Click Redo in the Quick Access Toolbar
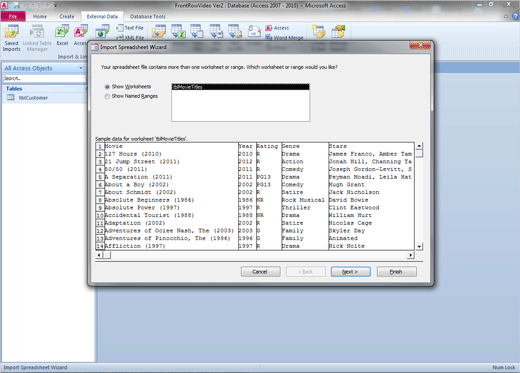 click(x=41, y=6)
